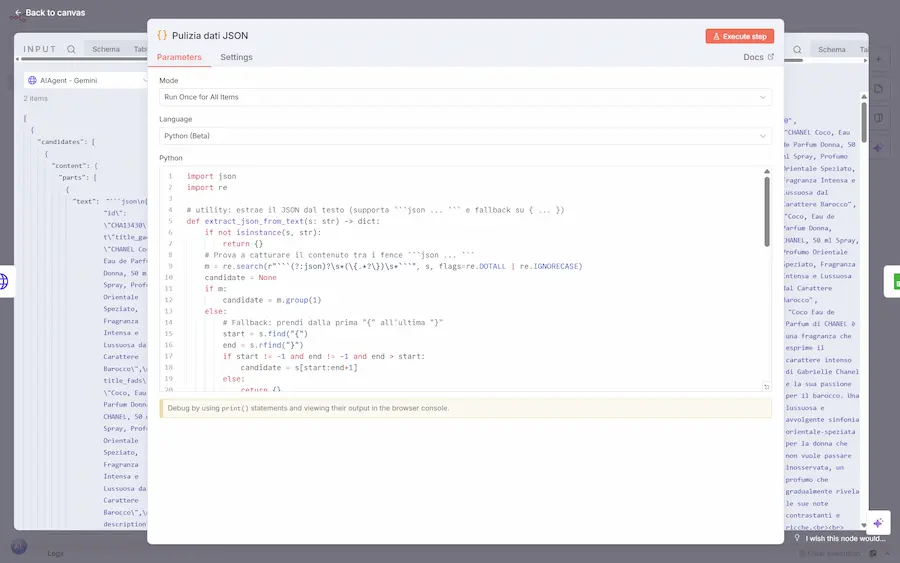900x563 pixels.
Task: Open search in the output panel
Action: 798,49
